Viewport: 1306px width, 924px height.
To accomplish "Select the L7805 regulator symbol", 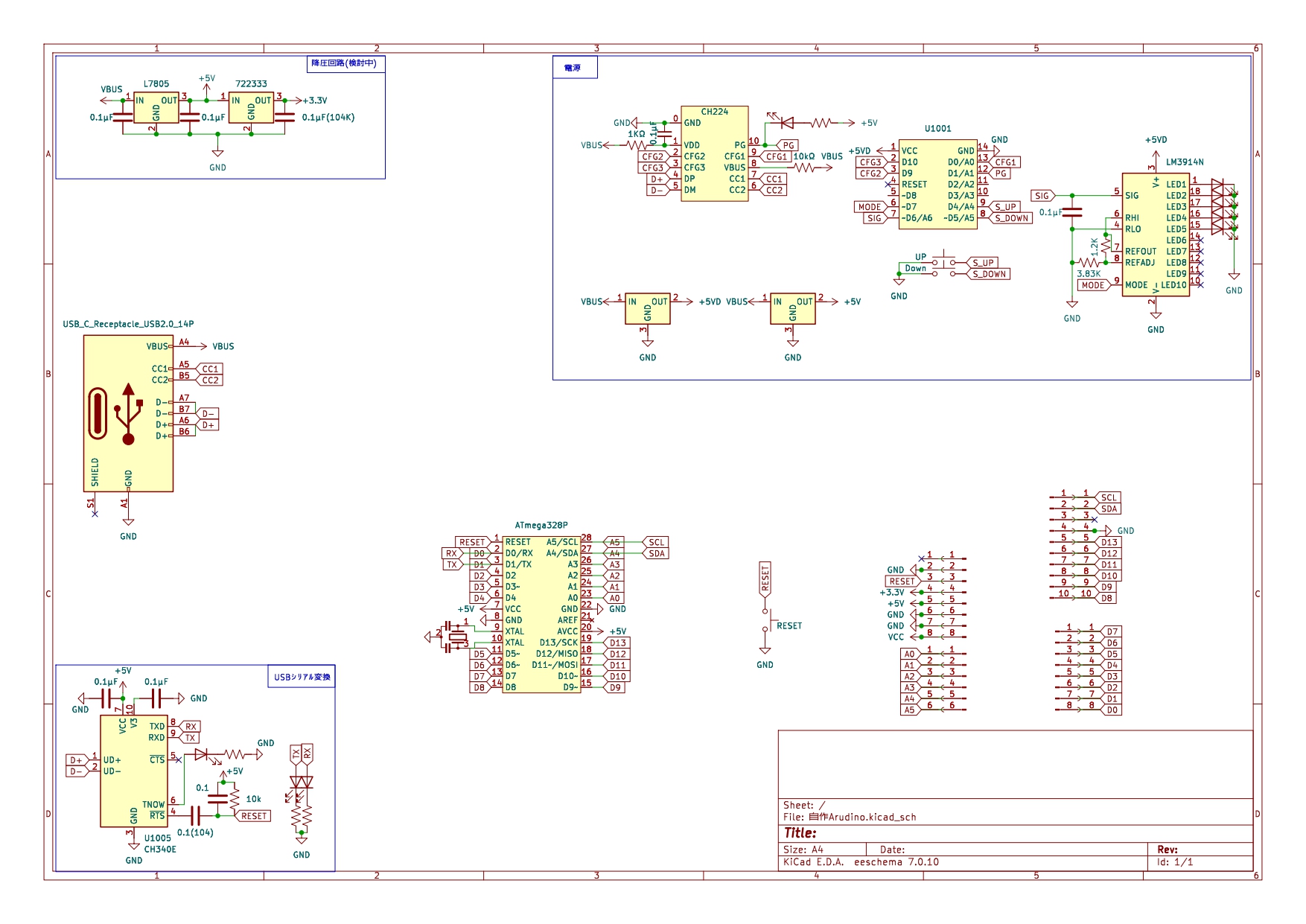I will pyautogui.click(x=156, y=108).
